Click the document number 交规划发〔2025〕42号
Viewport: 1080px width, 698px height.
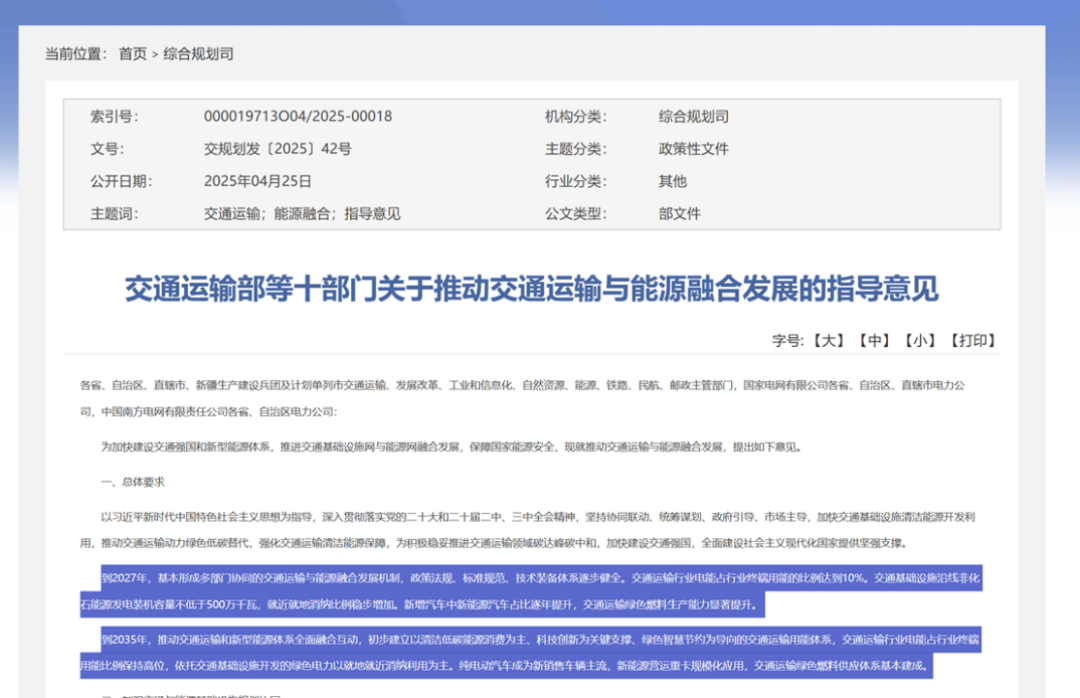278,149
